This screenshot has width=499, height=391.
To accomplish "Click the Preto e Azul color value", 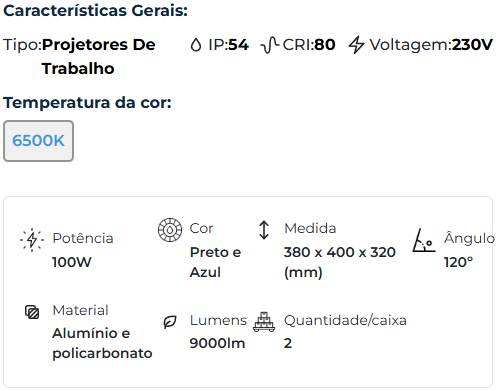I will click(x=215, y=262).
